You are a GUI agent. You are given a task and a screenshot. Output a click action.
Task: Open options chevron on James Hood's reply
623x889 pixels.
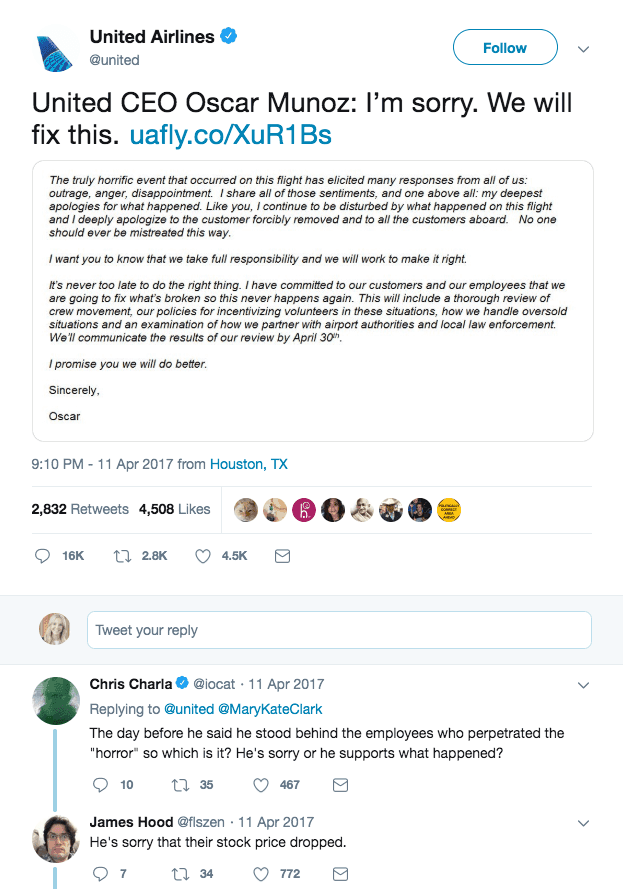pyautogui.click(x=584, y=823)
